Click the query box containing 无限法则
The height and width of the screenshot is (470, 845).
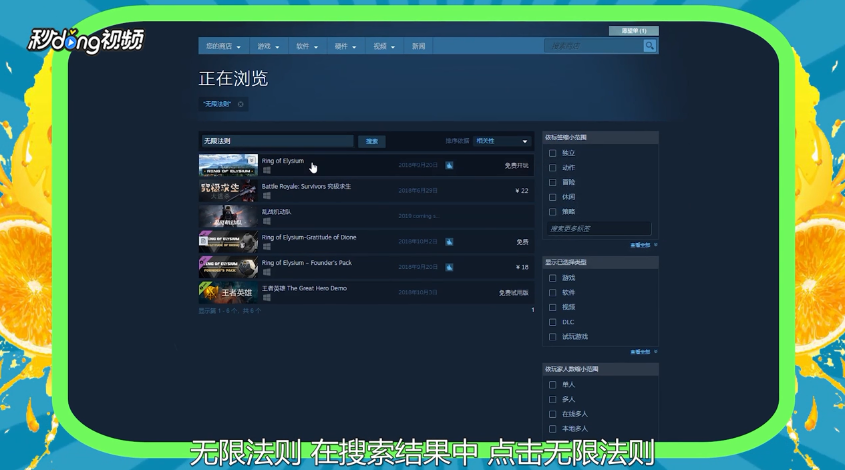click(278, 141)
